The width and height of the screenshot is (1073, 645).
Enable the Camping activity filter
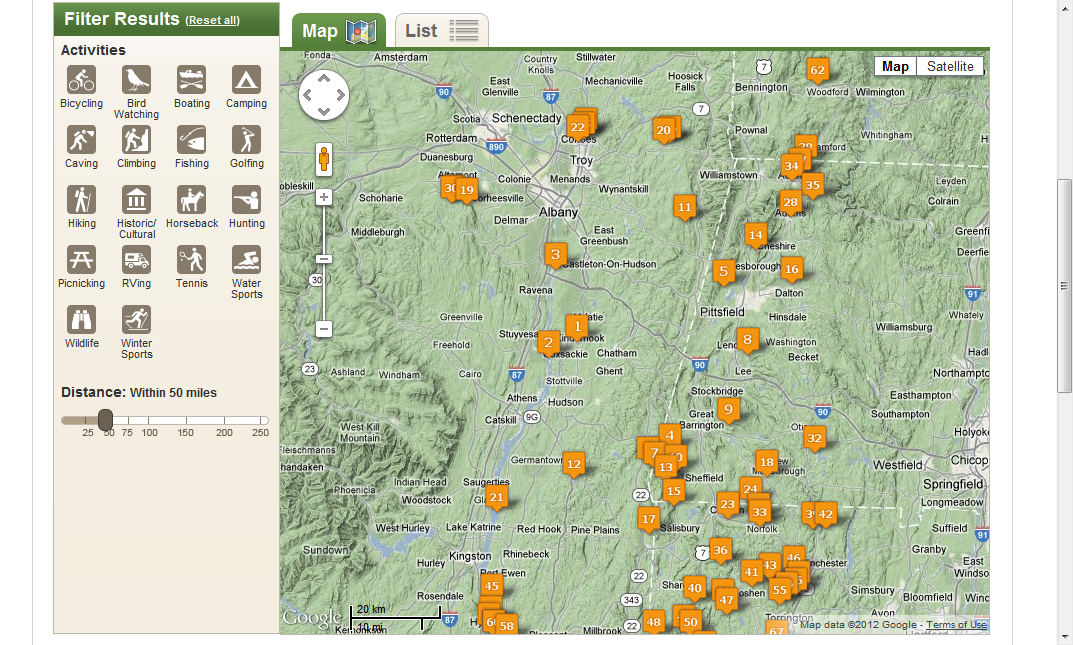coord(246,80)
